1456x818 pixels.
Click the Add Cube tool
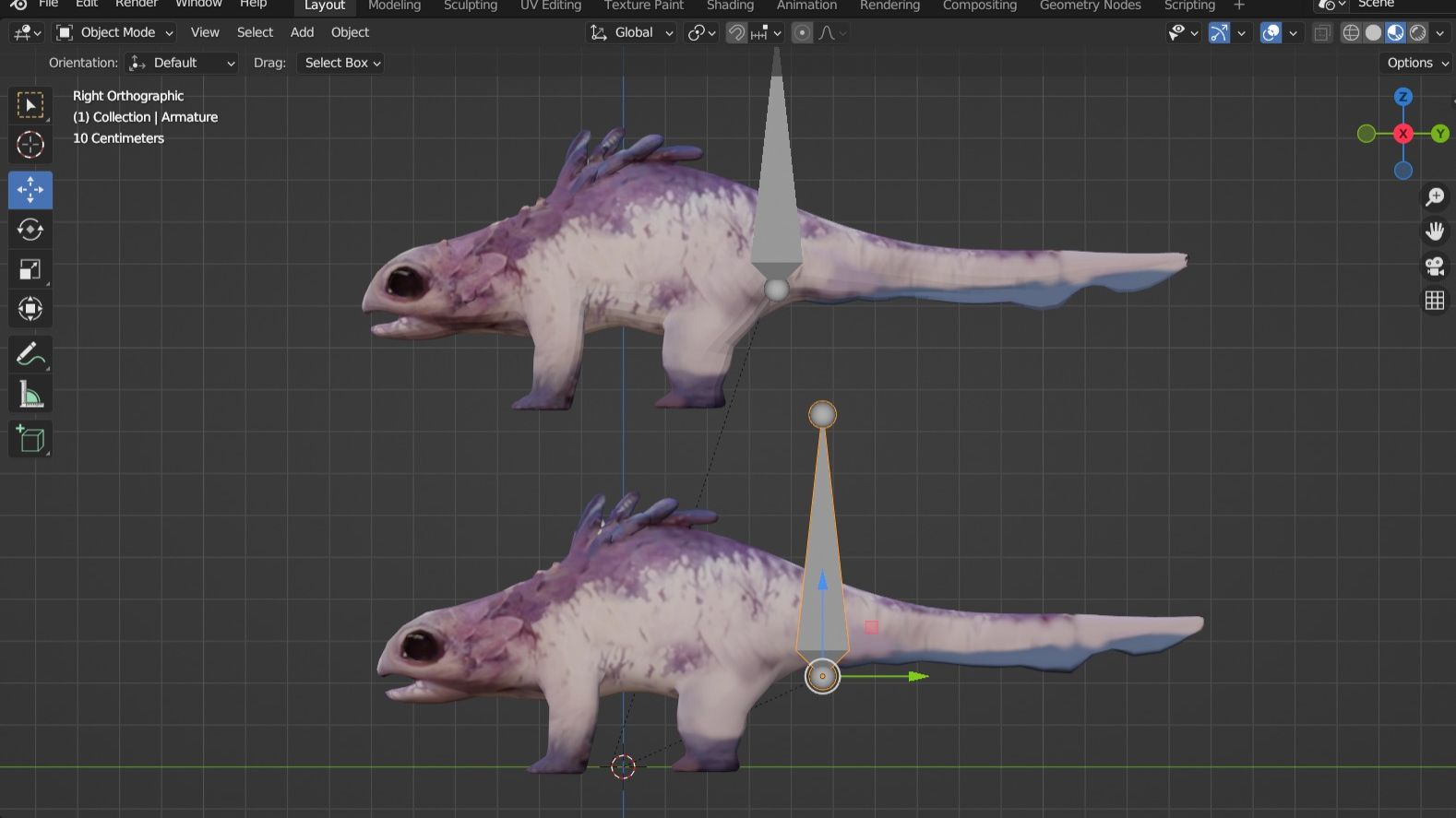point(30,439)
